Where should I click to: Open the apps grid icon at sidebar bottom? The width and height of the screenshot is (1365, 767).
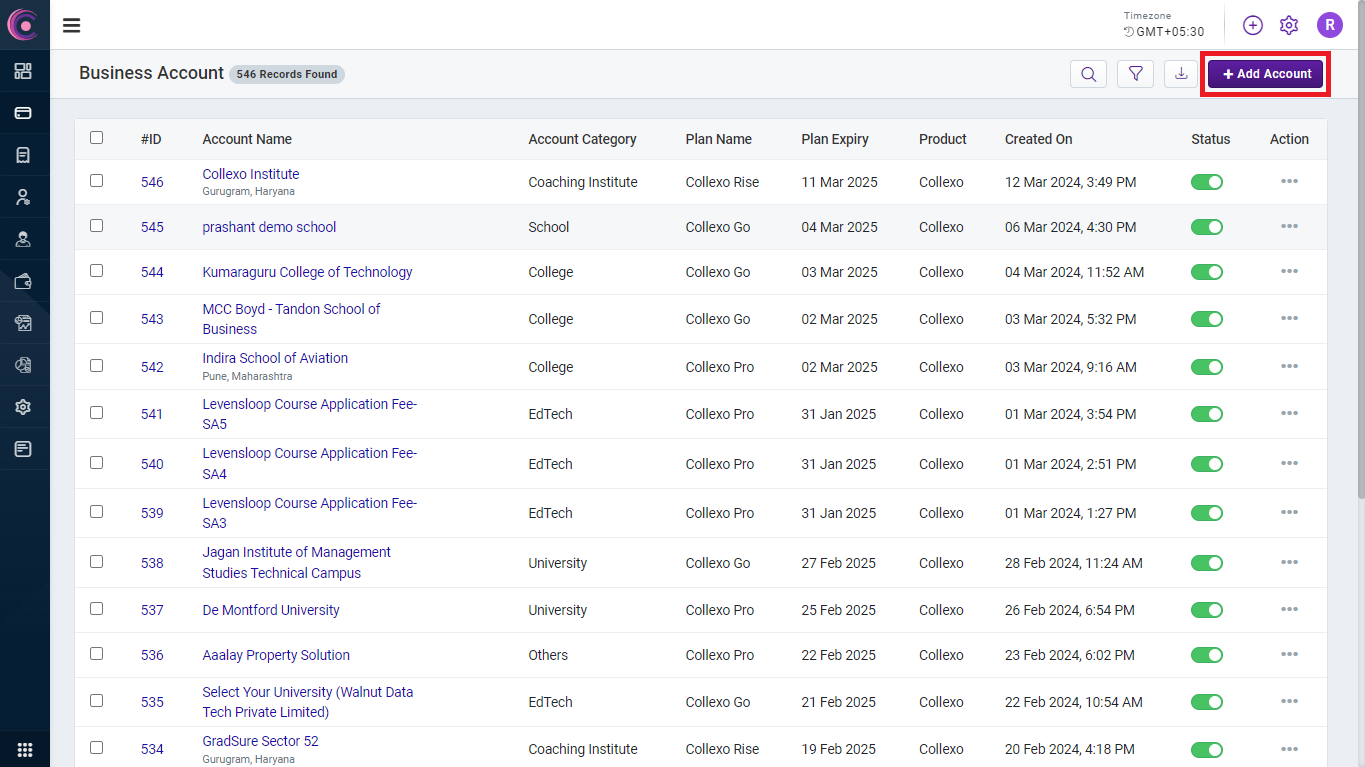25,749
